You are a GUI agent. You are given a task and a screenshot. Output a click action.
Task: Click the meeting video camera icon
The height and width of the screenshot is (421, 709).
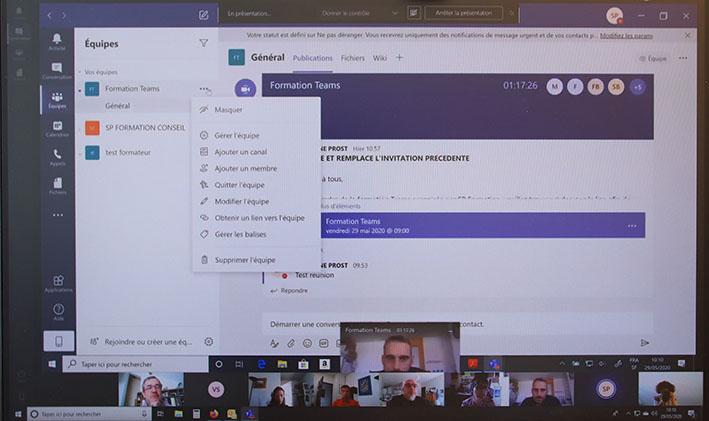tap(245, 89)
